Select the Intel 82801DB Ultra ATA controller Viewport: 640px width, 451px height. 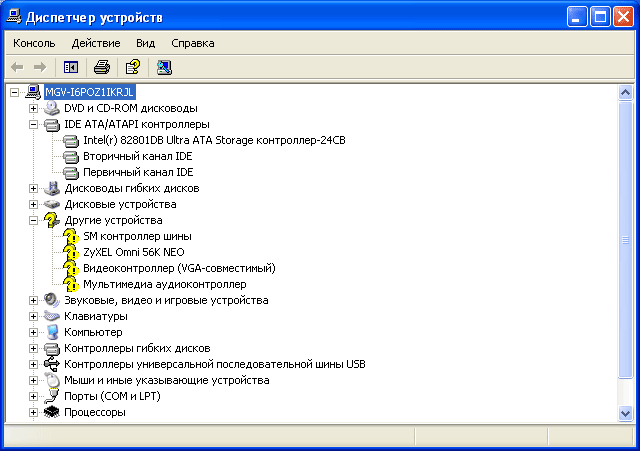214,140
